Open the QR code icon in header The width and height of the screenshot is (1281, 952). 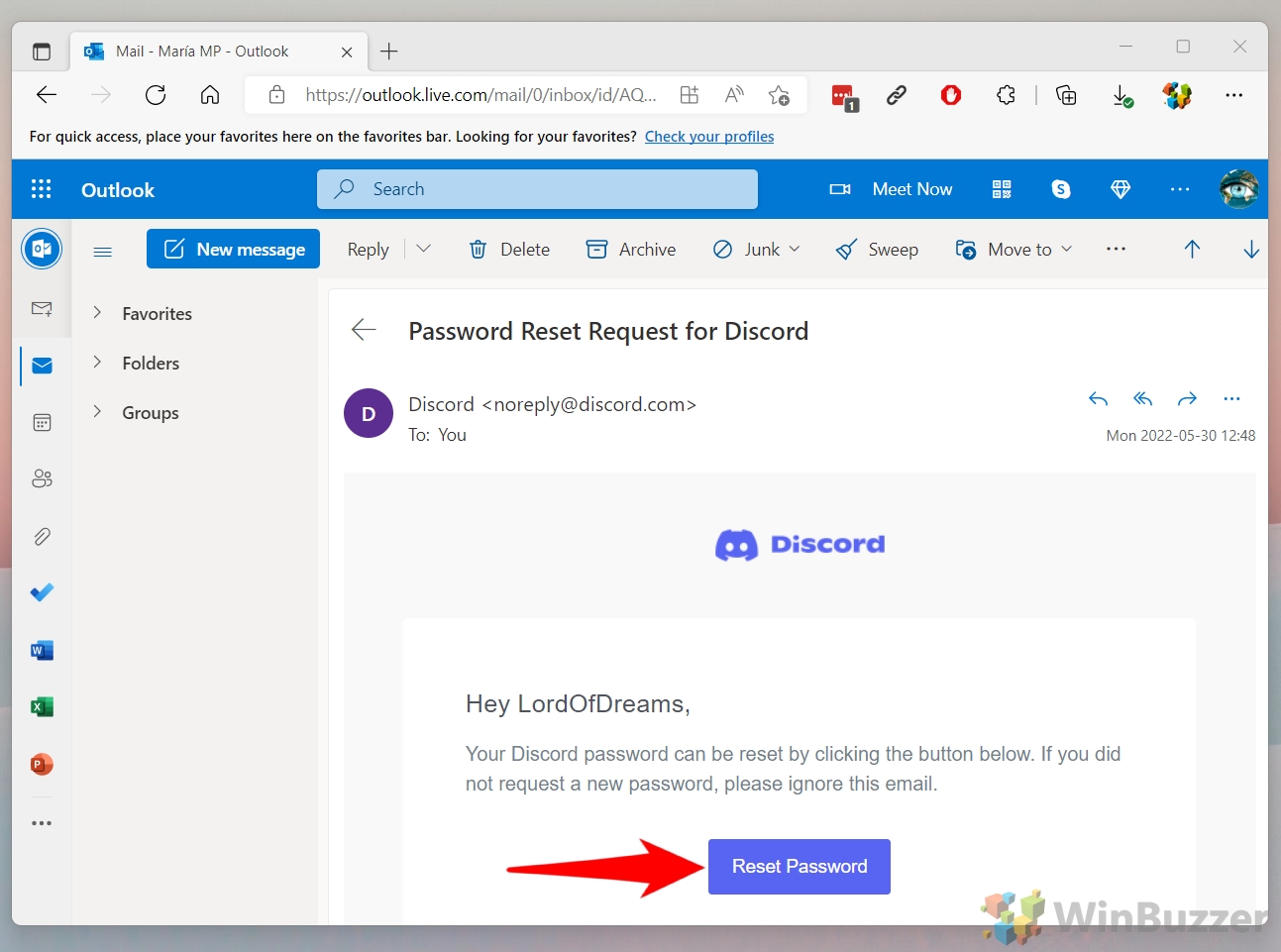click(x=1002, y=189)
